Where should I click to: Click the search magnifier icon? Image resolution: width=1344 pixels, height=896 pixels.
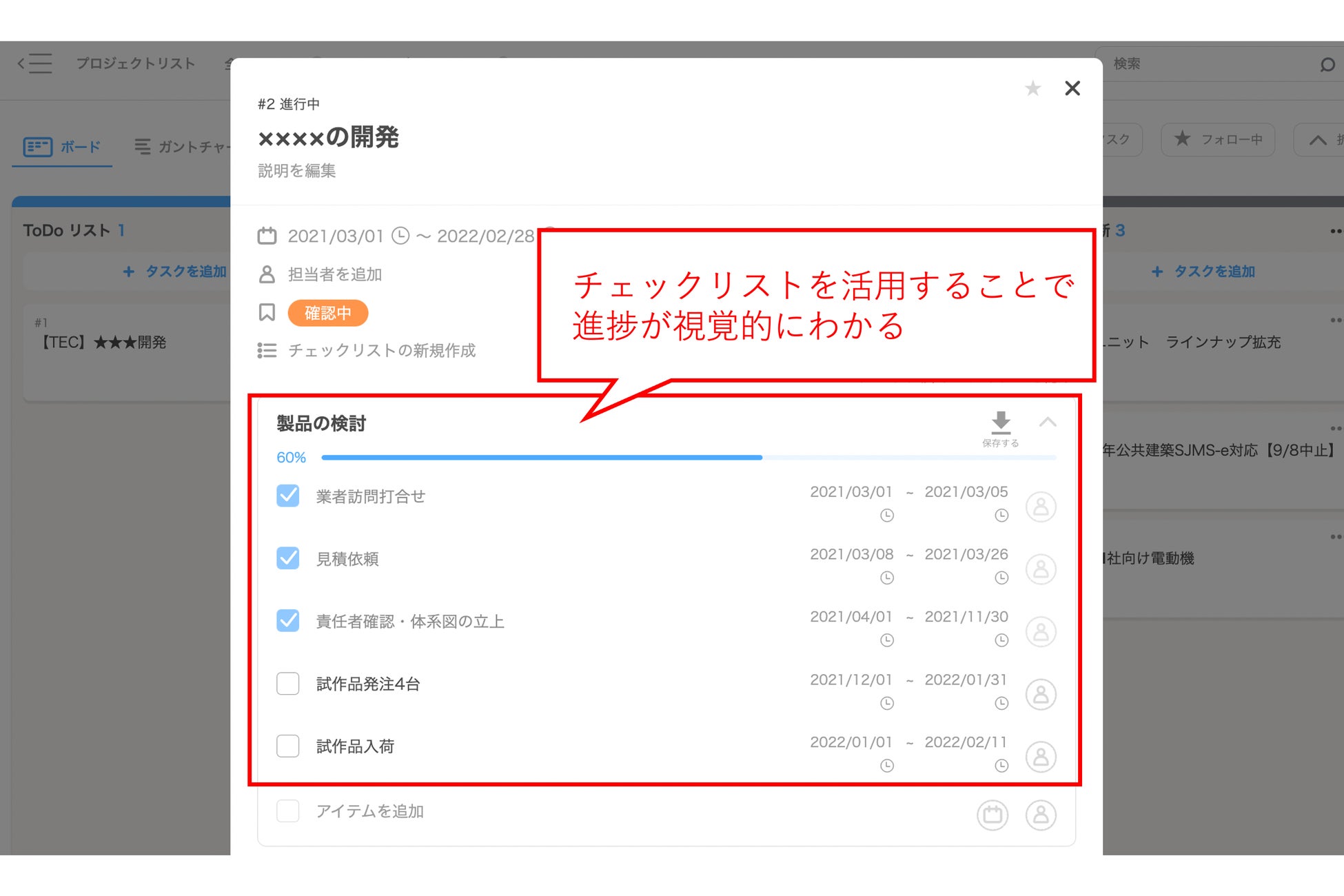click(x=1327, y=65)
